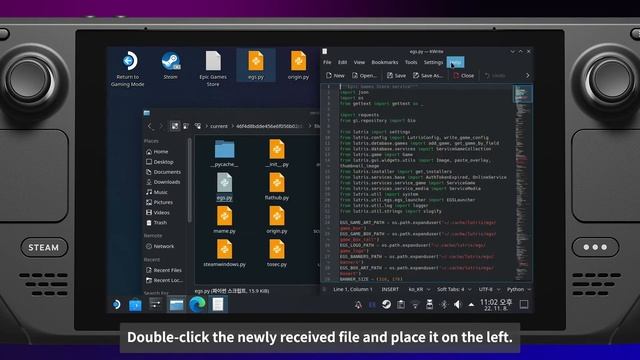Click the KWrite minimap scrollbar
Viewport: 640px width, 360px height.
click(522, 182)
